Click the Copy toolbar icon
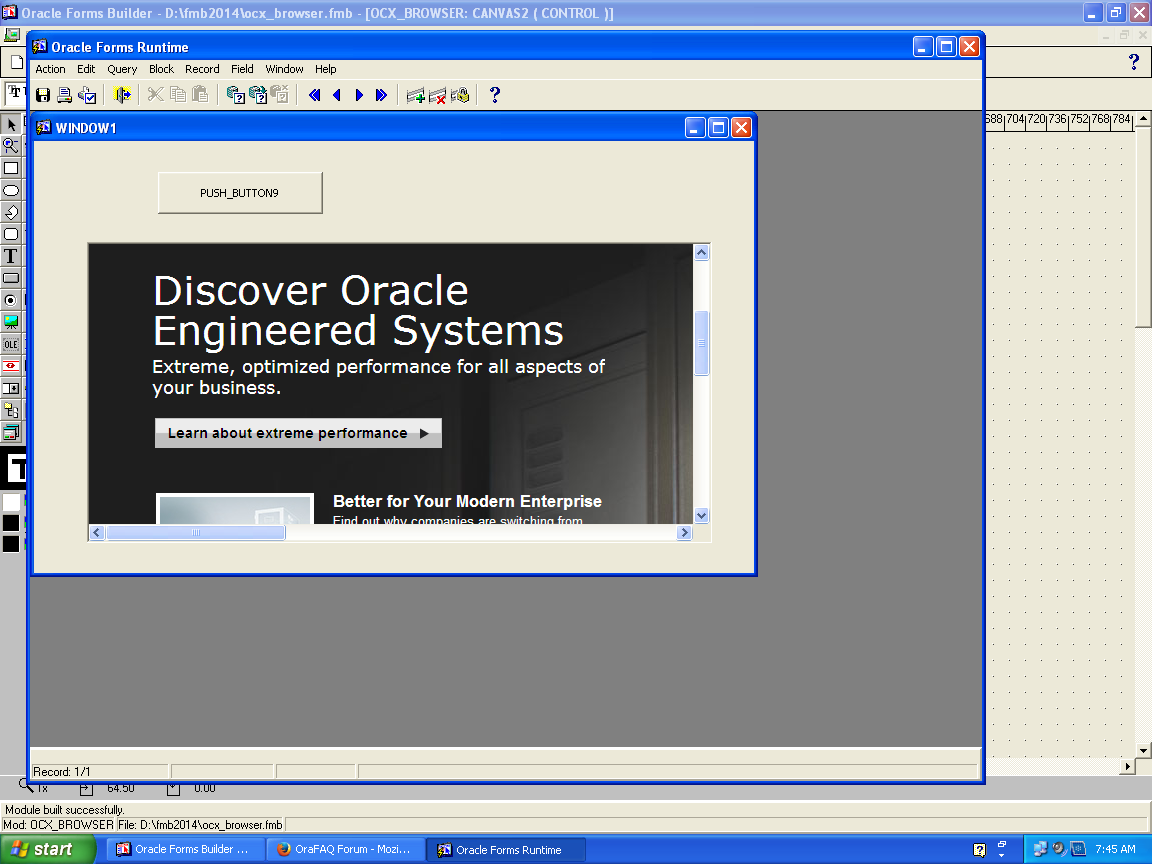Screen dimensions: 1152x864 tap(178, 95)
